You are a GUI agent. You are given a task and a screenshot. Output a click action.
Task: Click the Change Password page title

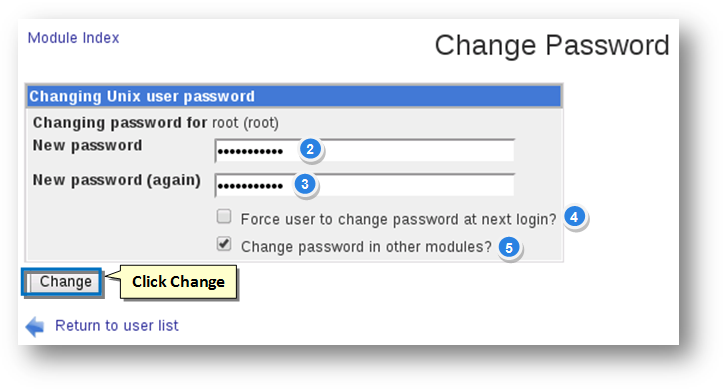tap(552, 46)
